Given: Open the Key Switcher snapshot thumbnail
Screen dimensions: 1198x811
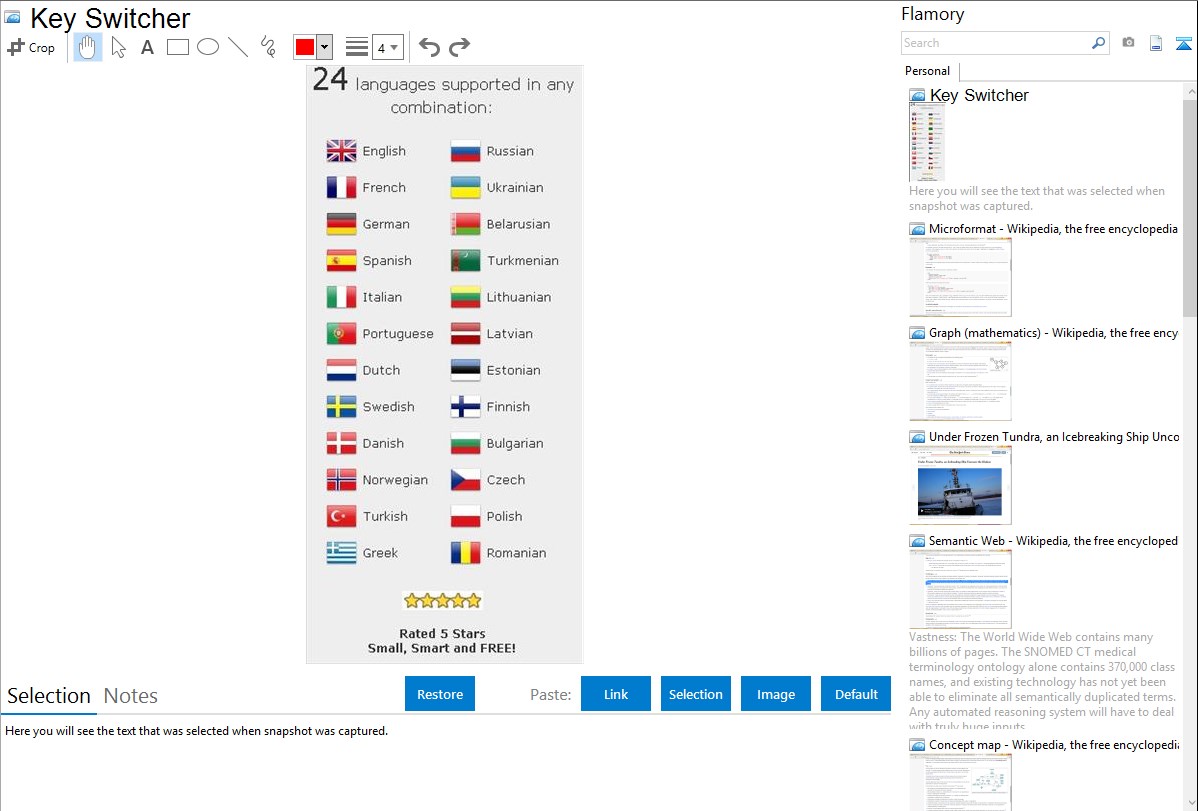Looking at the screenshot, I should point(927,142).
